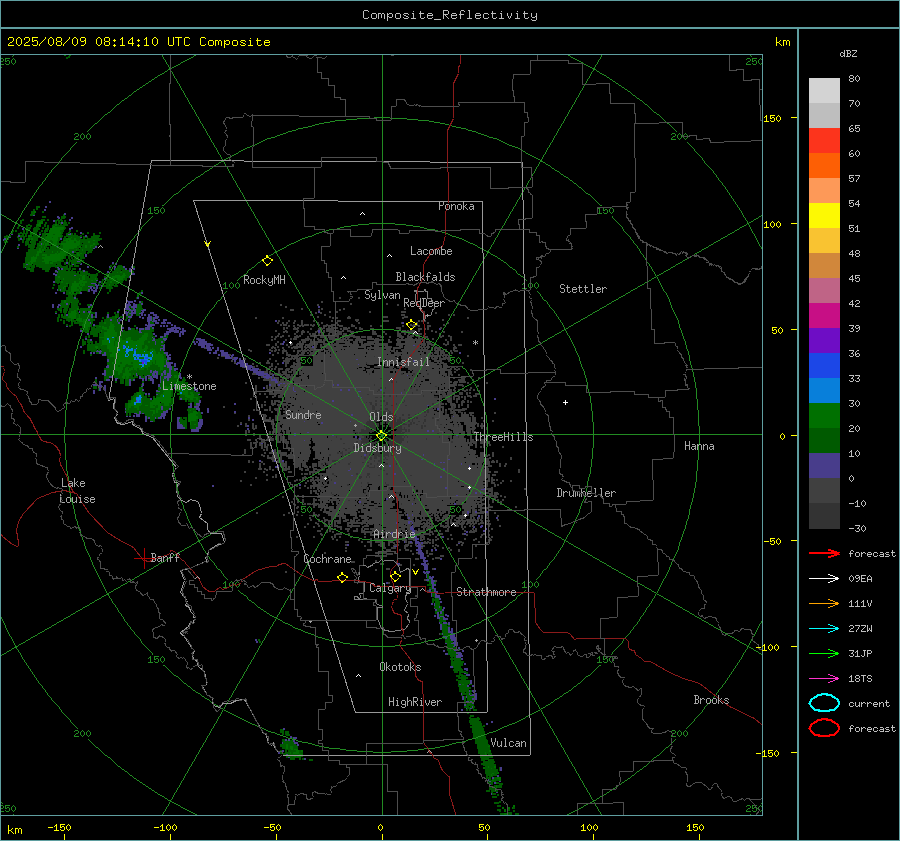
Task: Click the Stettler label
Action: (x=583, y=289)
